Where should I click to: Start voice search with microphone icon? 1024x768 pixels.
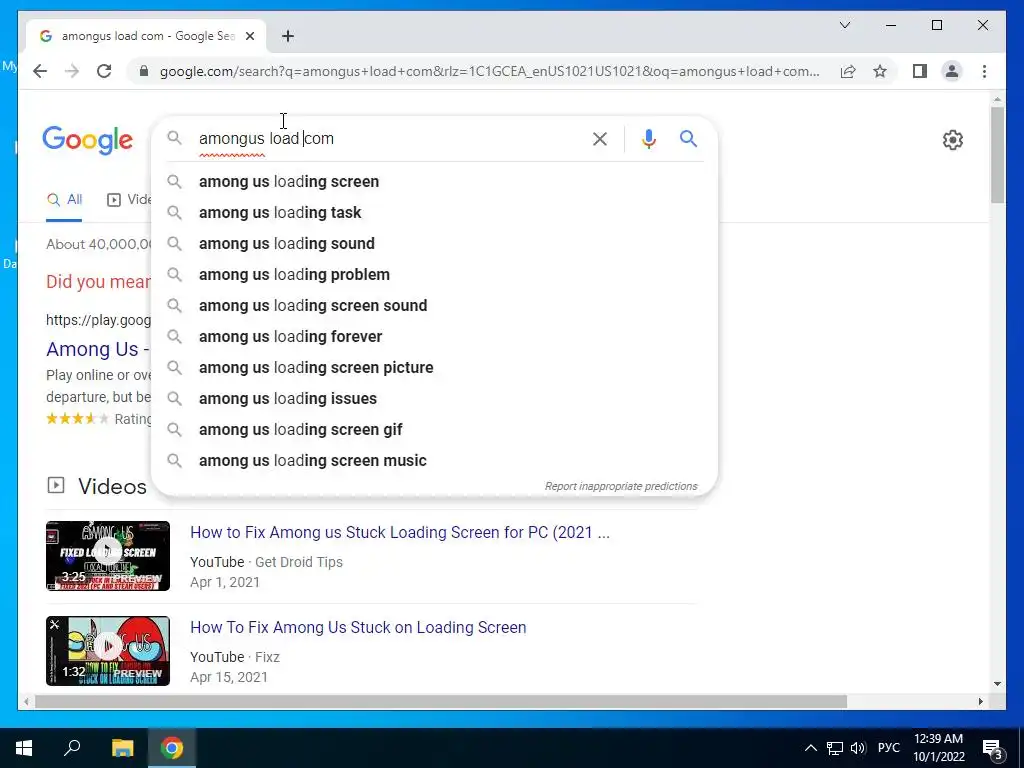tap(648, 138)
